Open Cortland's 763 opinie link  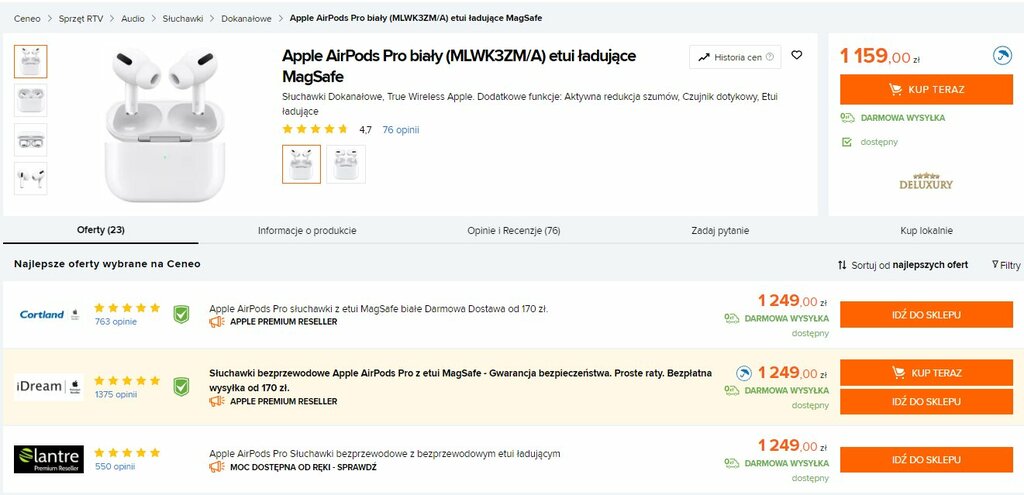[x=116, y=321]
